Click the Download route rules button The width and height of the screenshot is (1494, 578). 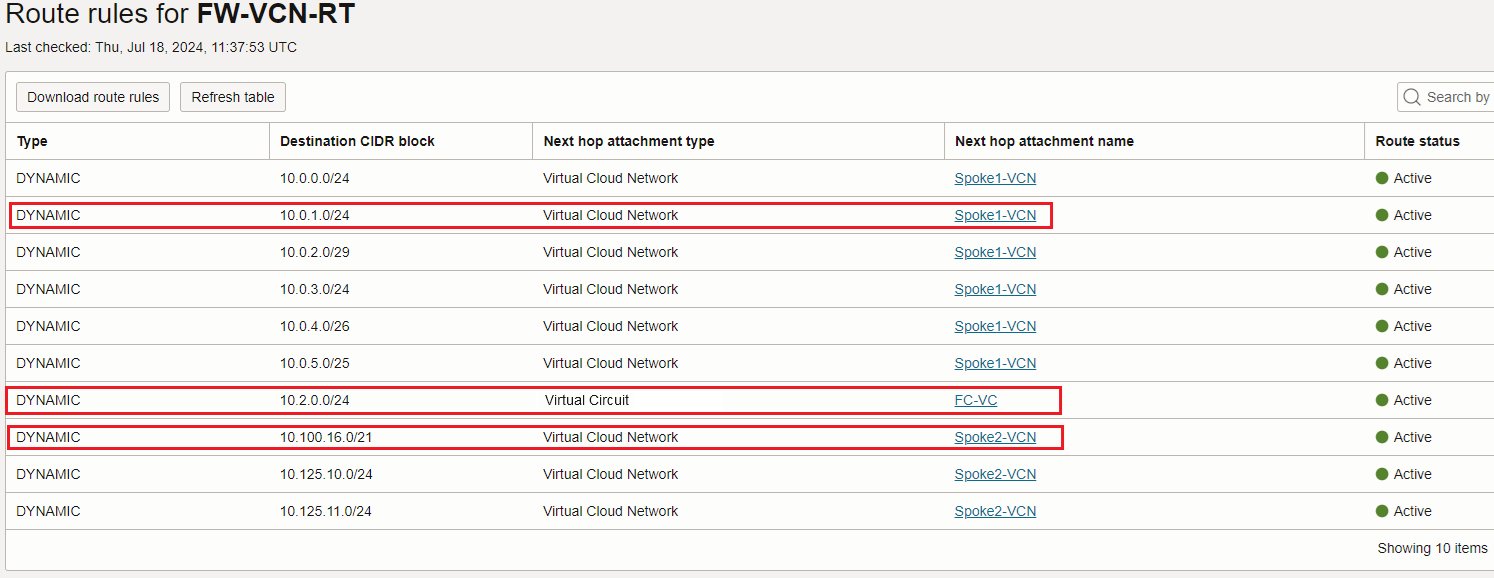(x=93, y=97)
